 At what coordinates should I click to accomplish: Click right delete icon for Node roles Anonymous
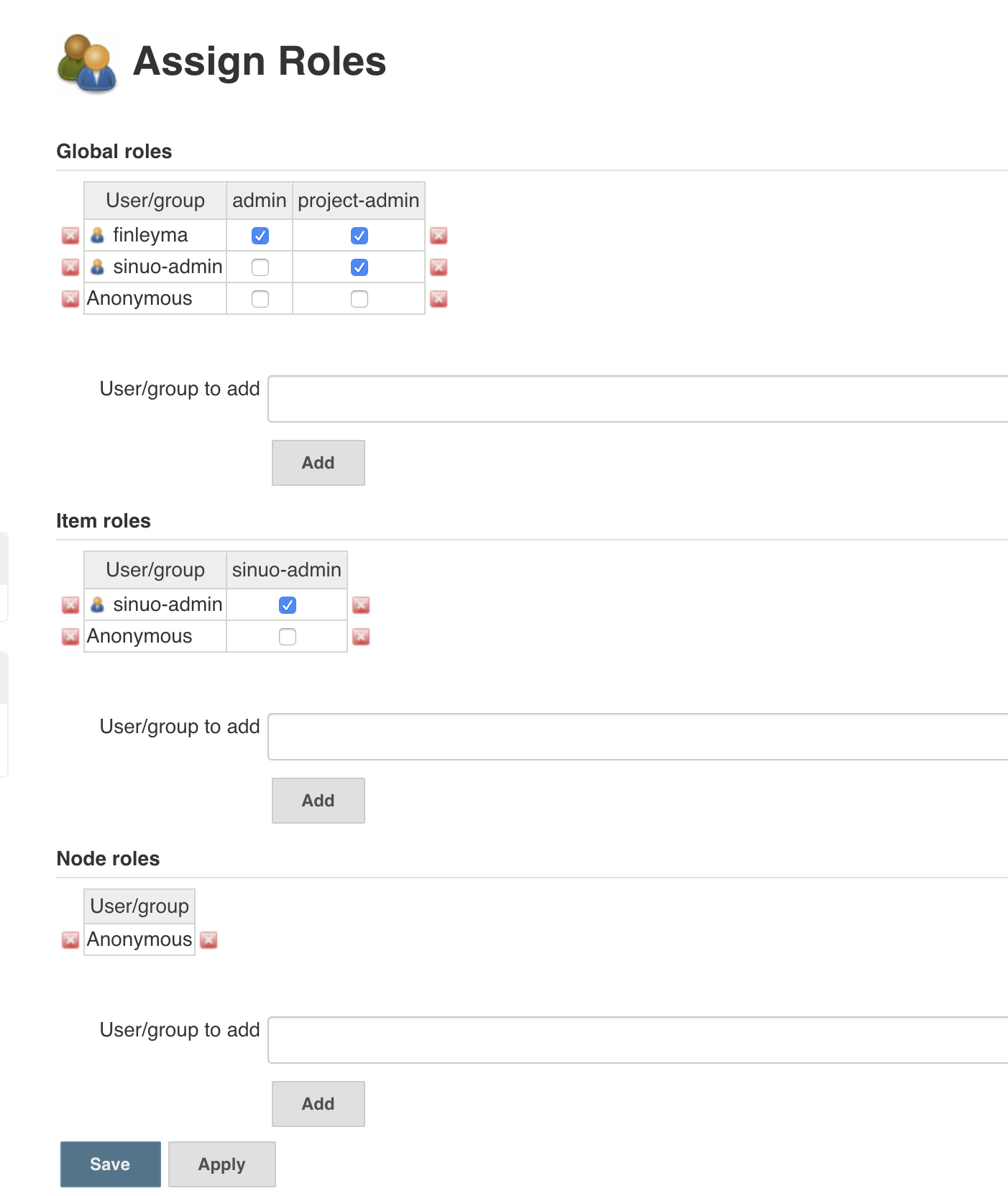[209, 940]
